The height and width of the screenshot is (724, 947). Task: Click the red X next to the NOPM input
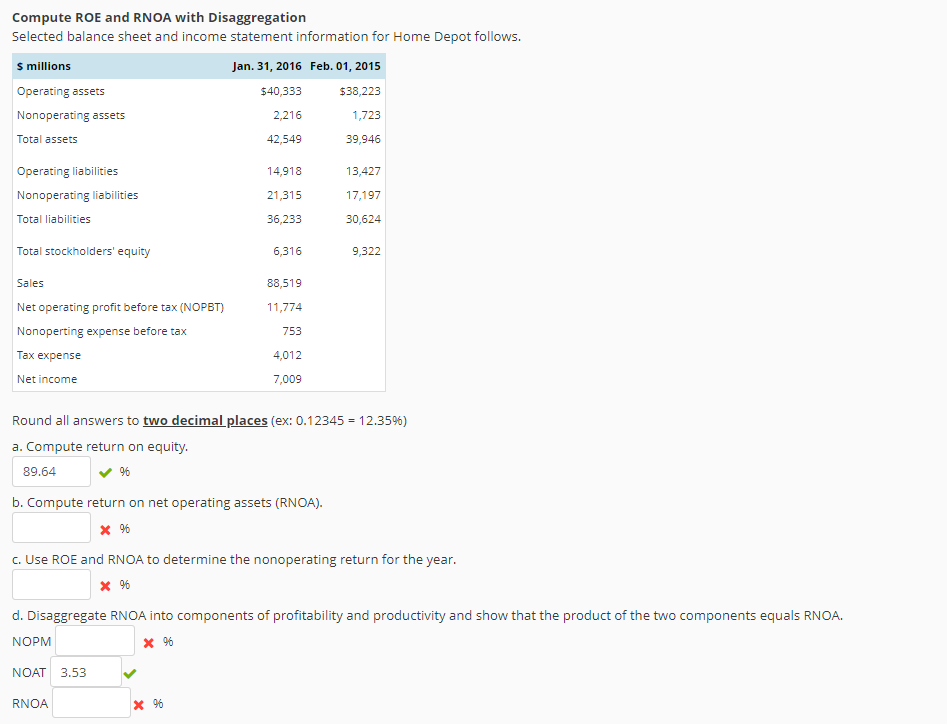[x=150, y=641]
